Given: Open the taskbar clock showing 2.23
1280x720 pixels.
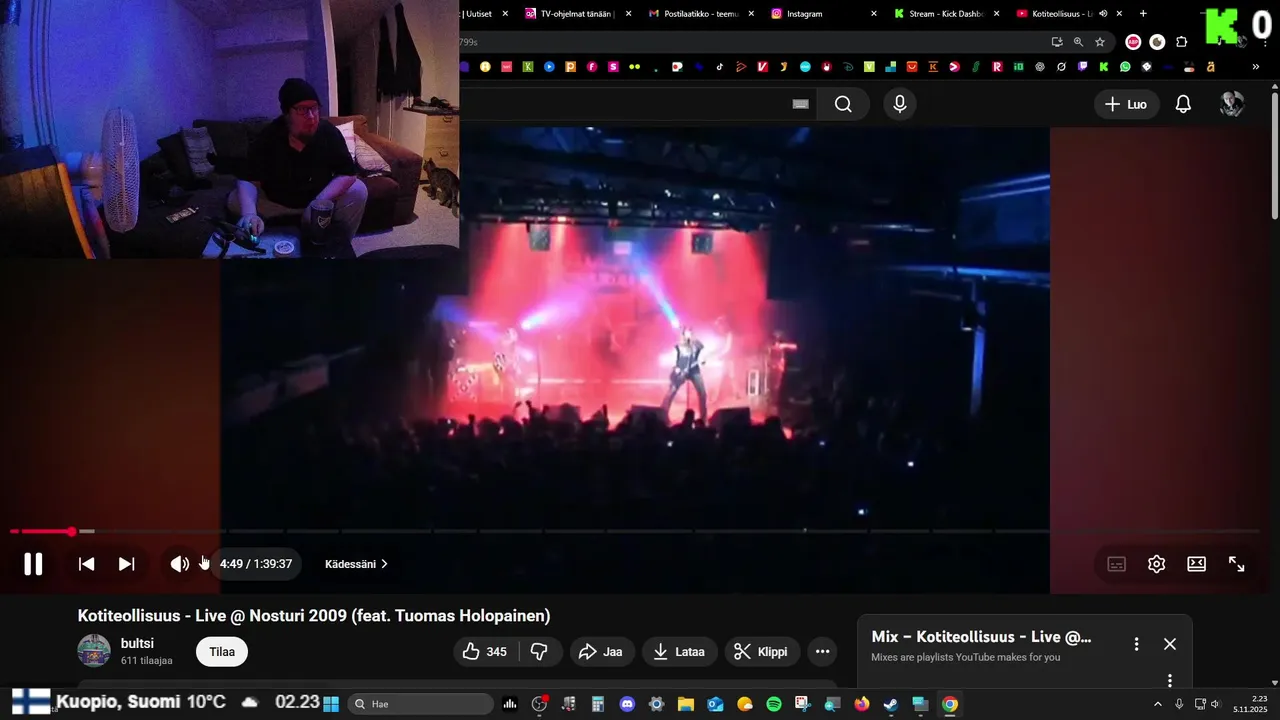Looking at the screenshot, I should point(1251,704).
